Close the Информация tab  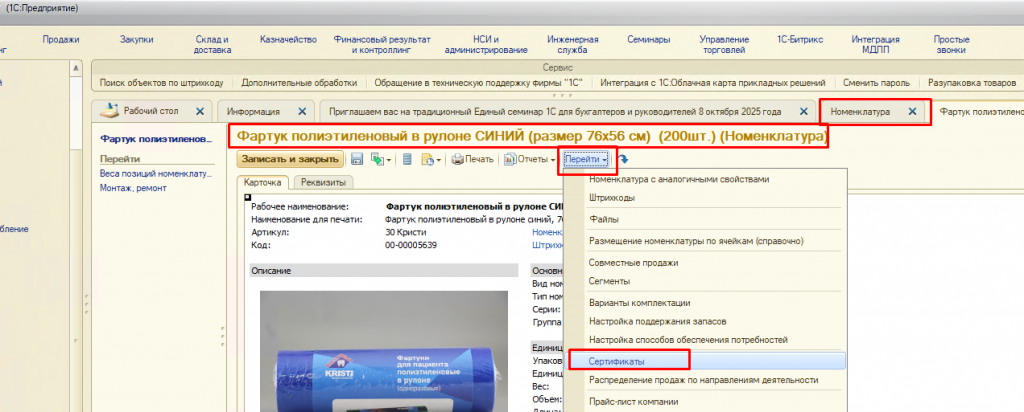(x=302, y=112)
